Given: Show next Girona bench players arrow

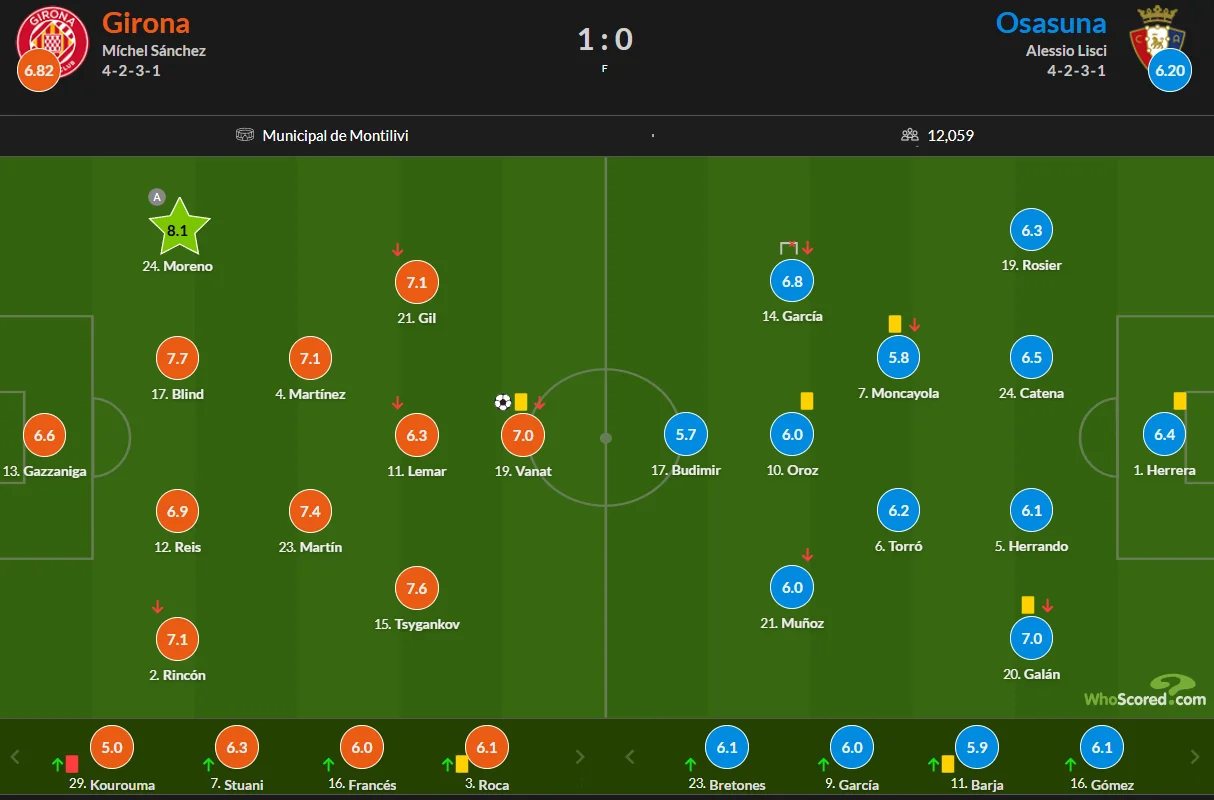Looking at the screenshot, I should tap(579, 757).
